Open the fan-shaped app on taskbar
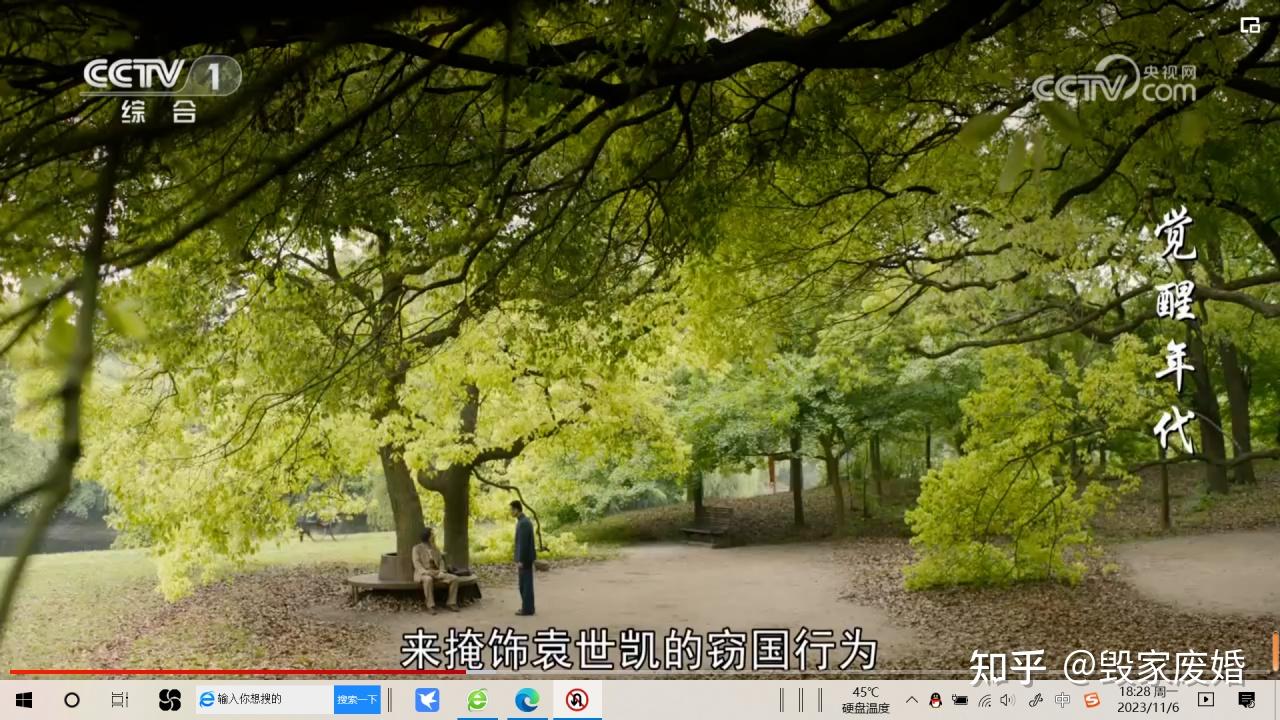The height and width of the screenshot is (720, 1280). click(x=170, y=700)
